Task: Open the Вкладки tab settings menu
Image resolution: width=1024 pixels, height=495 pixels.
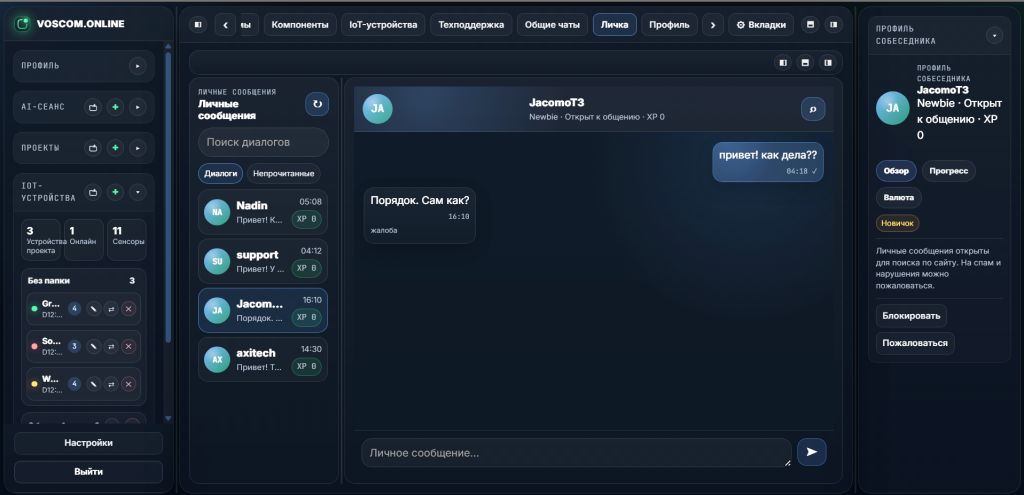Action: pyautogui.click(x=761, y=25)
